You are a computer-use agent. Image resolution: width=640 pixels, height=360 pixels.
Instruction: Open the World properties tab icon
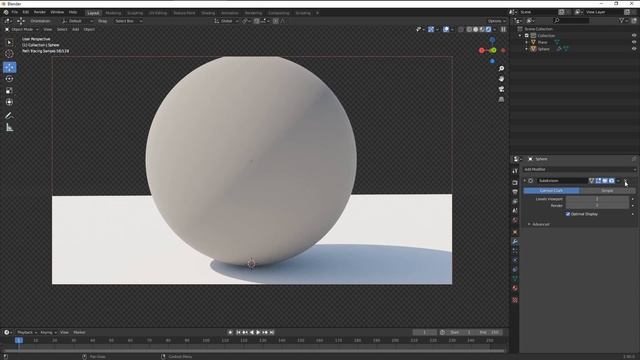pyautogui.click(x=515, y=220)
